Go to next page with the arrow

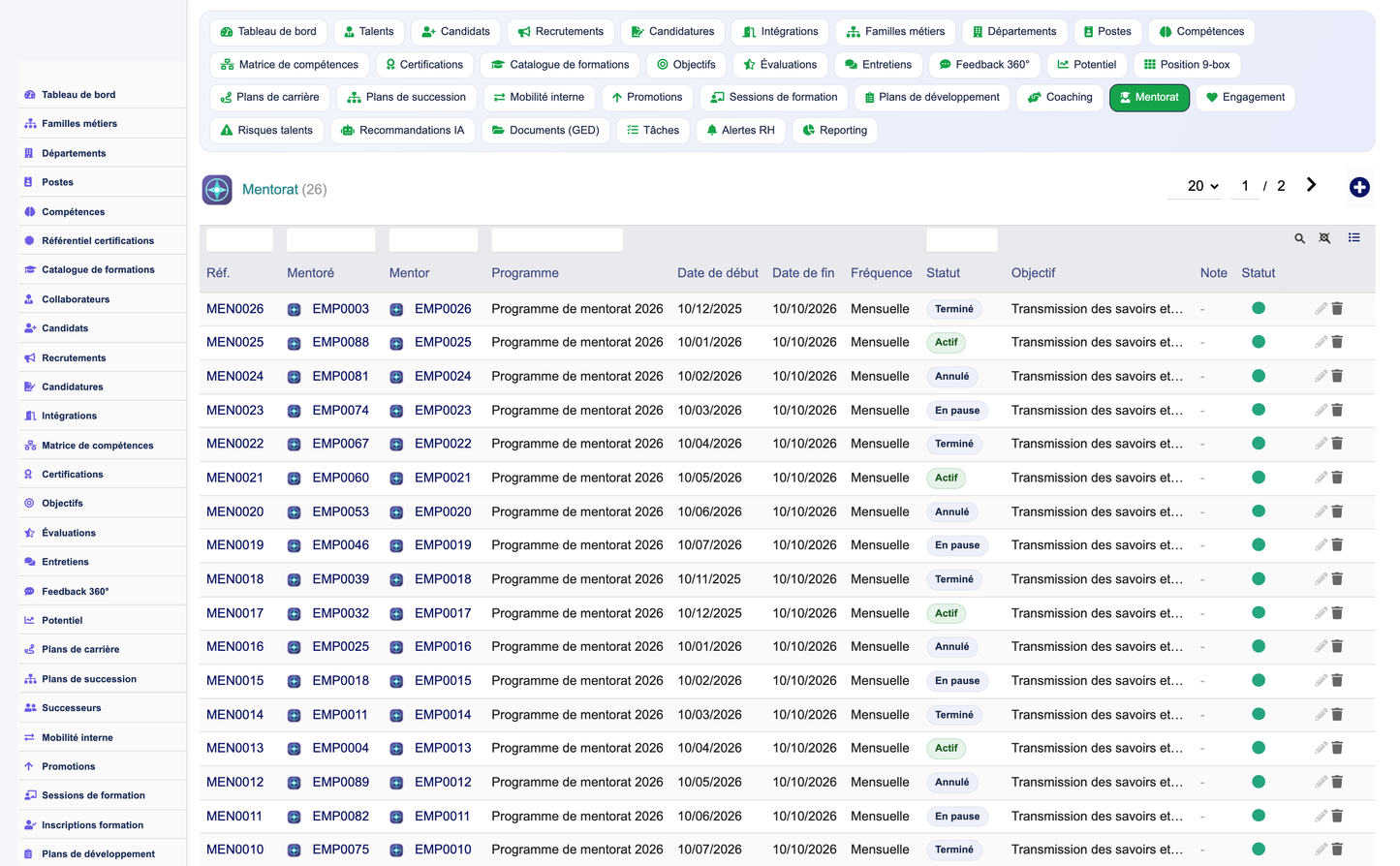coord(1311,185)
